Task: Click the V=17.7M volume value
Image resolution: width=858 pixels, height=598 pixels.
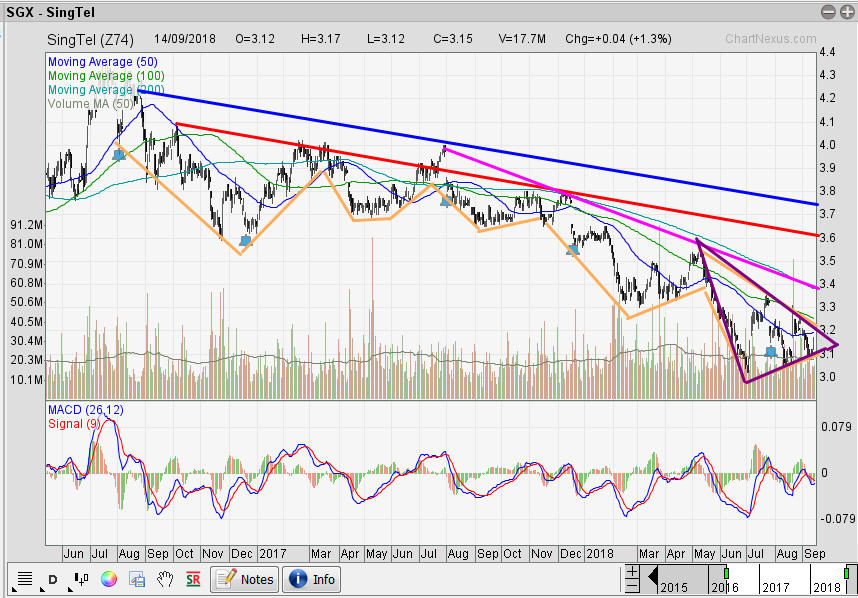Action: 522,39
